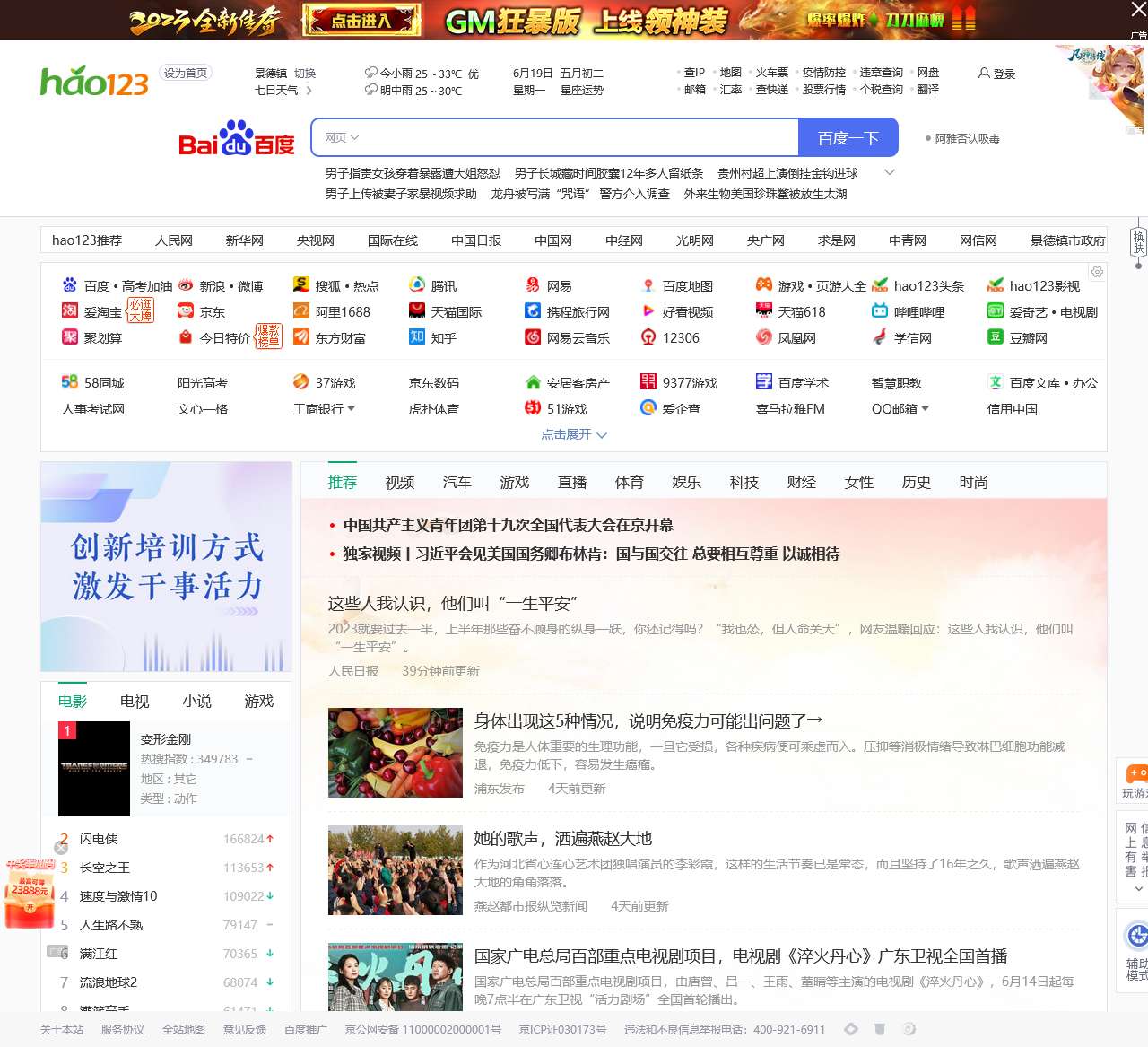Close the floating red packet ad
The width and height of the screenshot is (1148, 1047).
61,847
